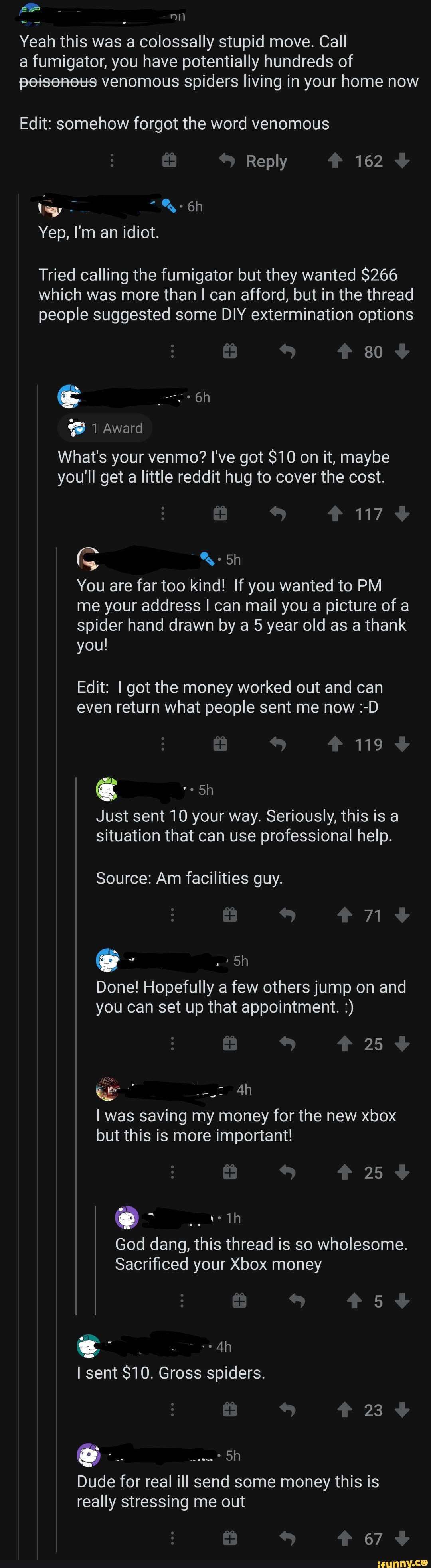Downvote the 'I sent $10. Gross spiders' comment
The width and height of the screenshot is (431, 1568).
pos(402,1410)
